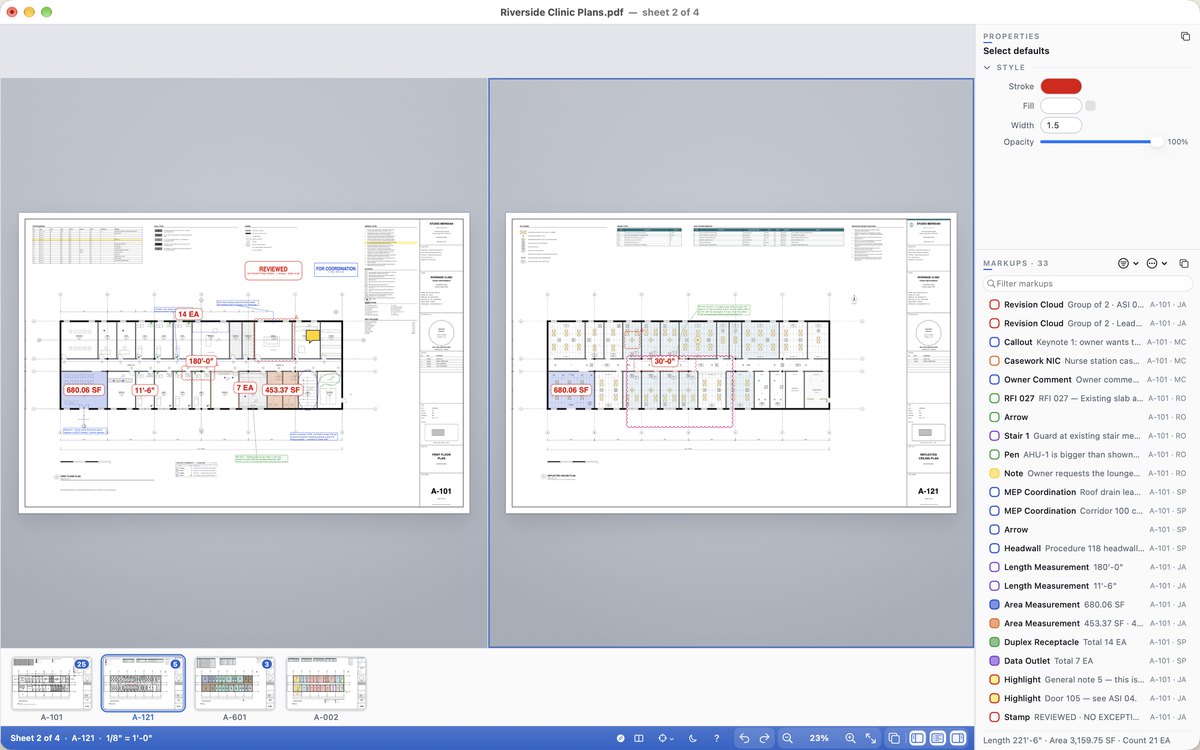Redo the last undone action
1200x750 pixels.
[765, 738]
